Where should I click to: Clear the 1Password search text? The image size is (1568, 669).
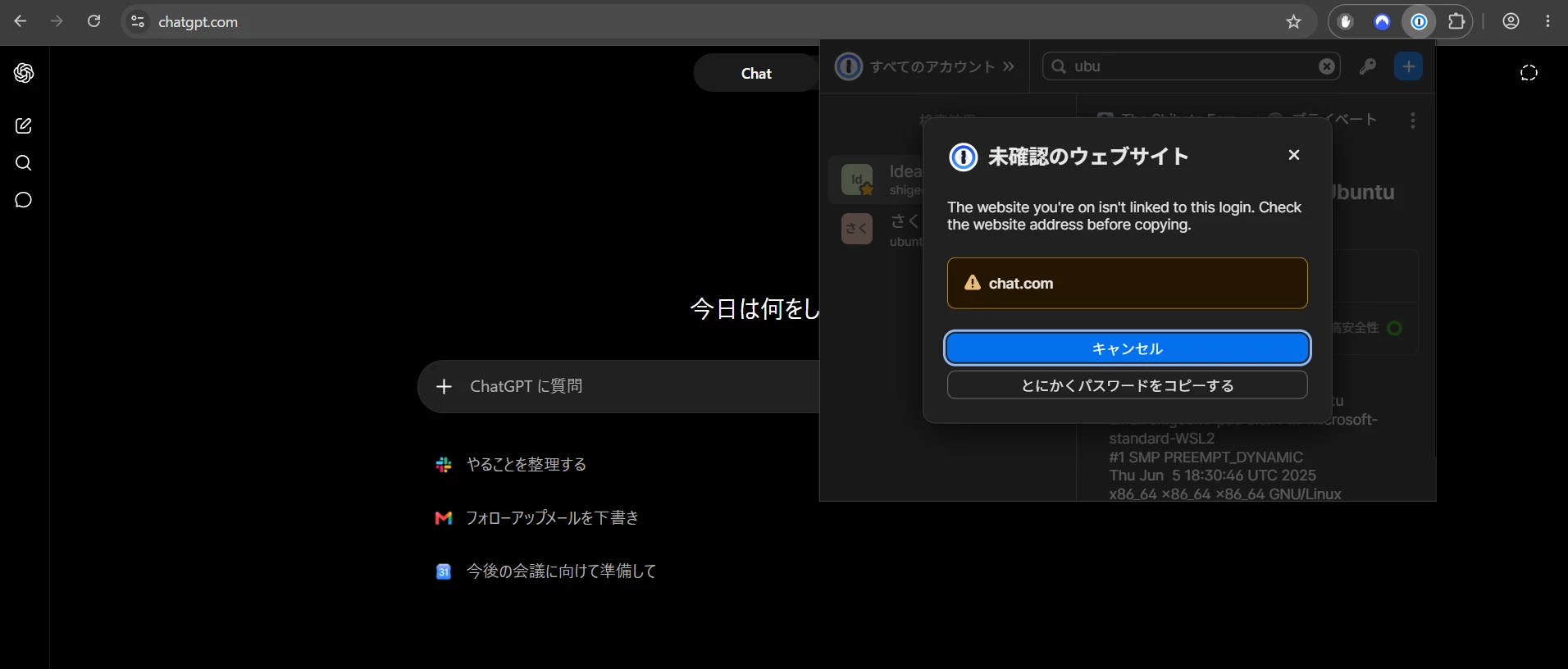[1327, 66]
